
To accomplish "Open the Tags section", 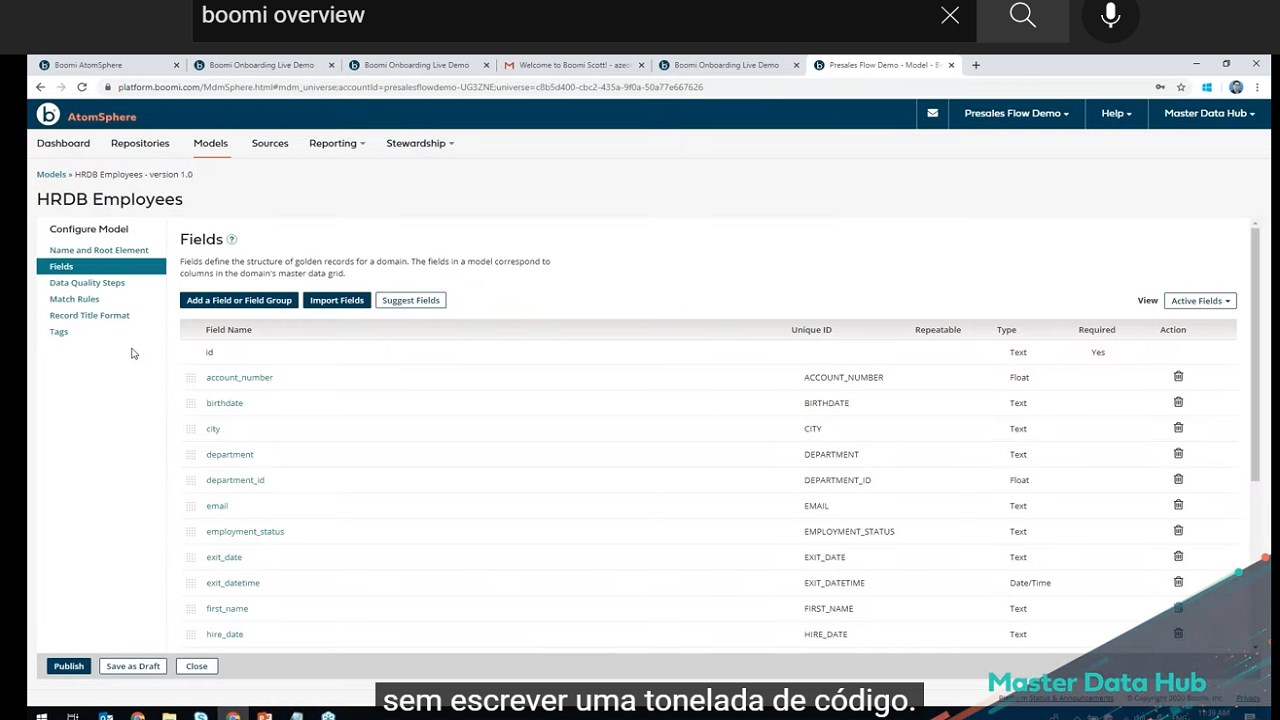I will click(x=59, y=332).
